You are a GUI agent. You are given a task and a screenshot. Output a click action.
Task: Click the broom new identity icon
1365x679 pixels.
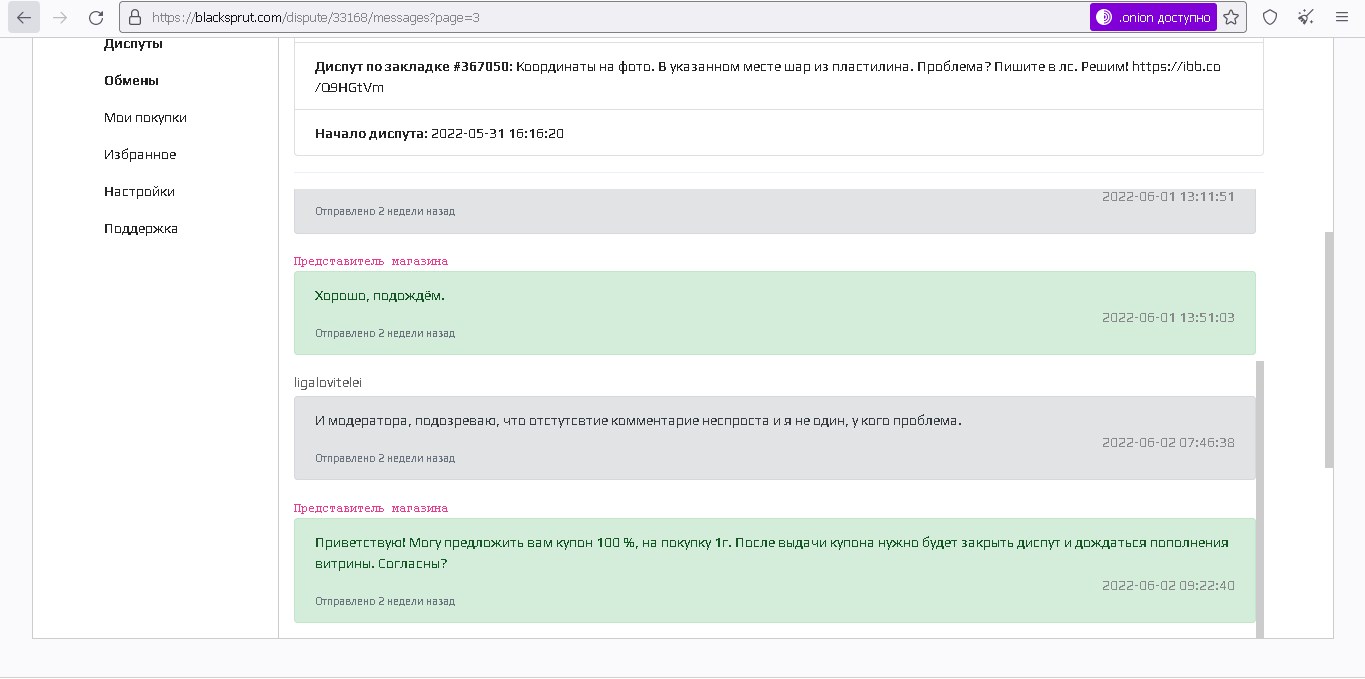1306,17
